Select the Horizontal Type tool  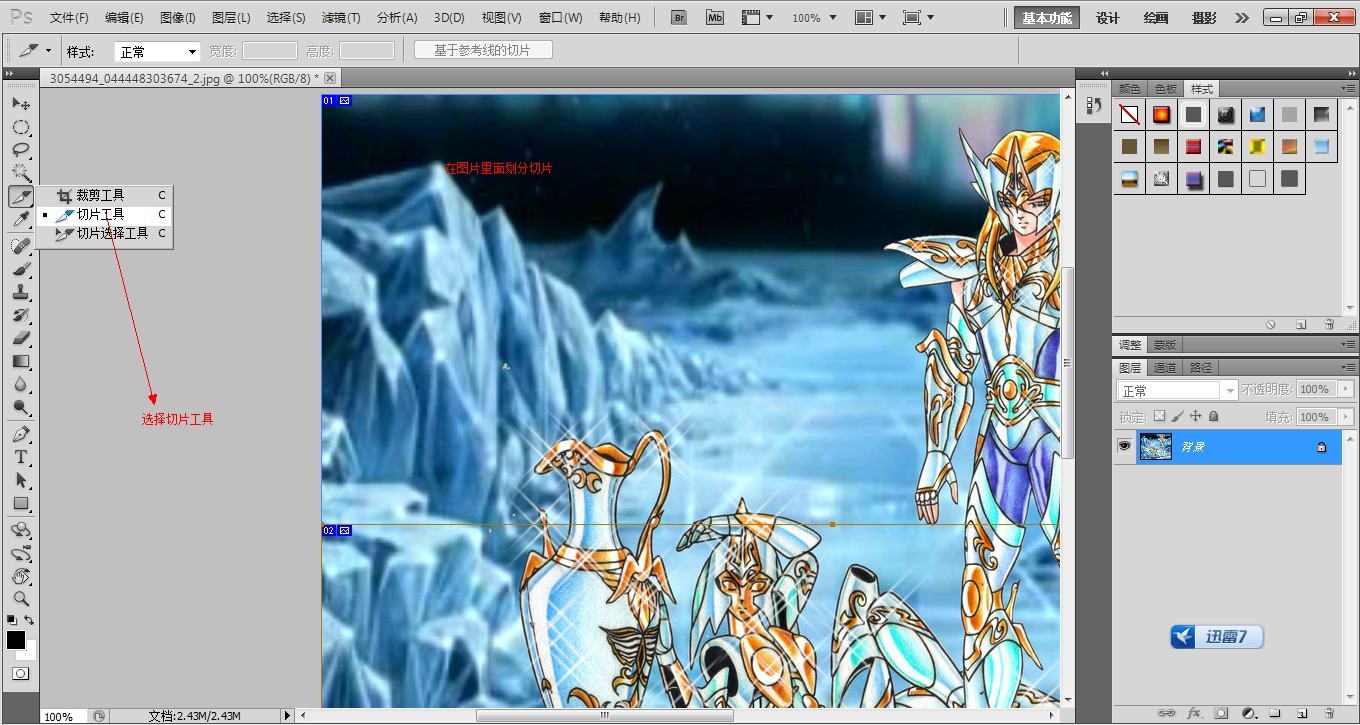(x=21, y=457)
